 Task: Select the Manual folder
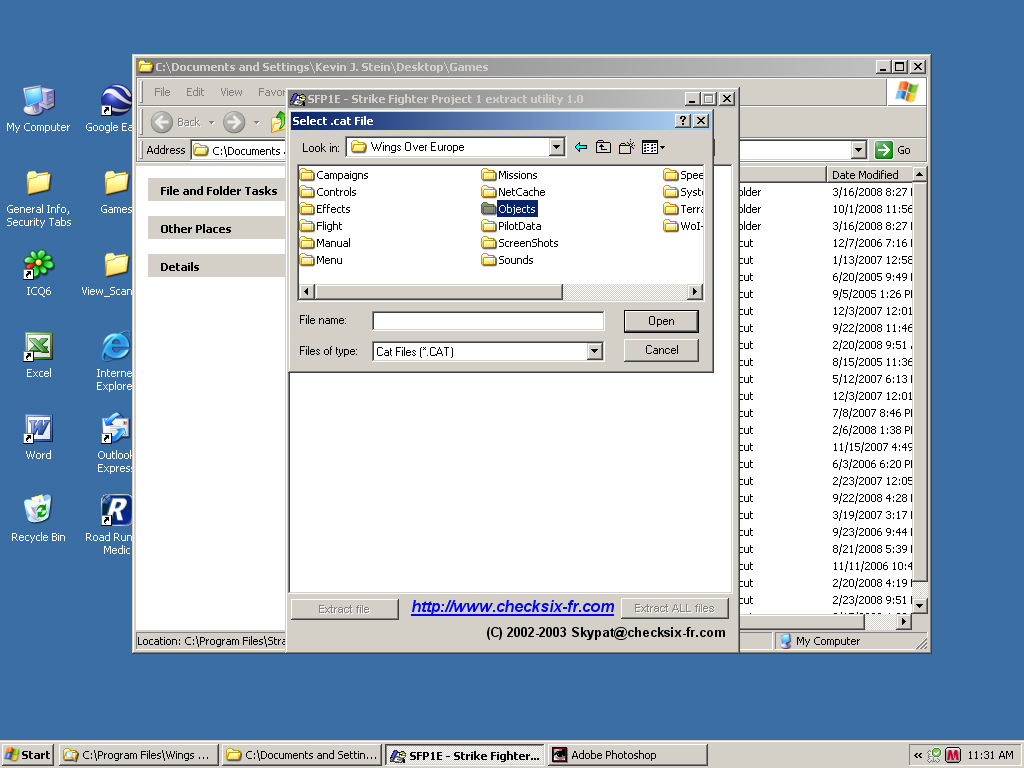(x=325, y=243)
